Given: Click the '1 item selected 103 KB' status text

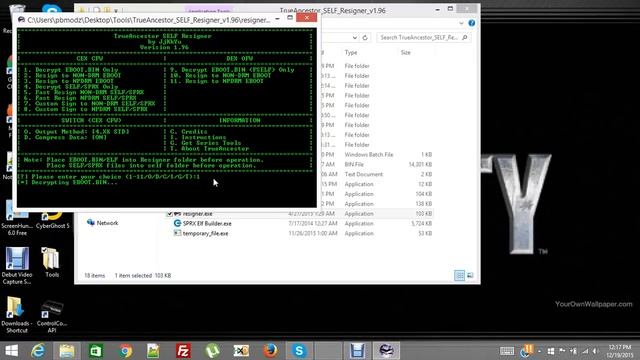Looking at the screenshot, I should [x=143, y=276].
